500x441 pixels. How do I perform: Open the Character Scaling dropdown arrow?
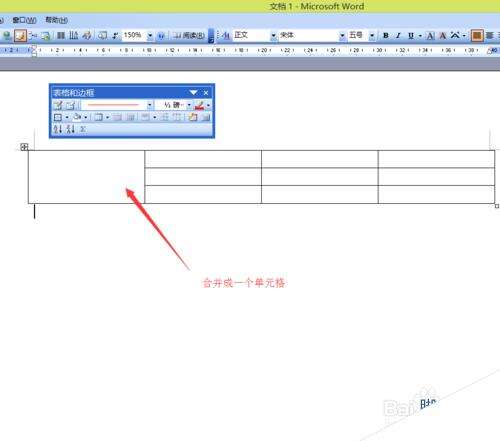[464, 35]
